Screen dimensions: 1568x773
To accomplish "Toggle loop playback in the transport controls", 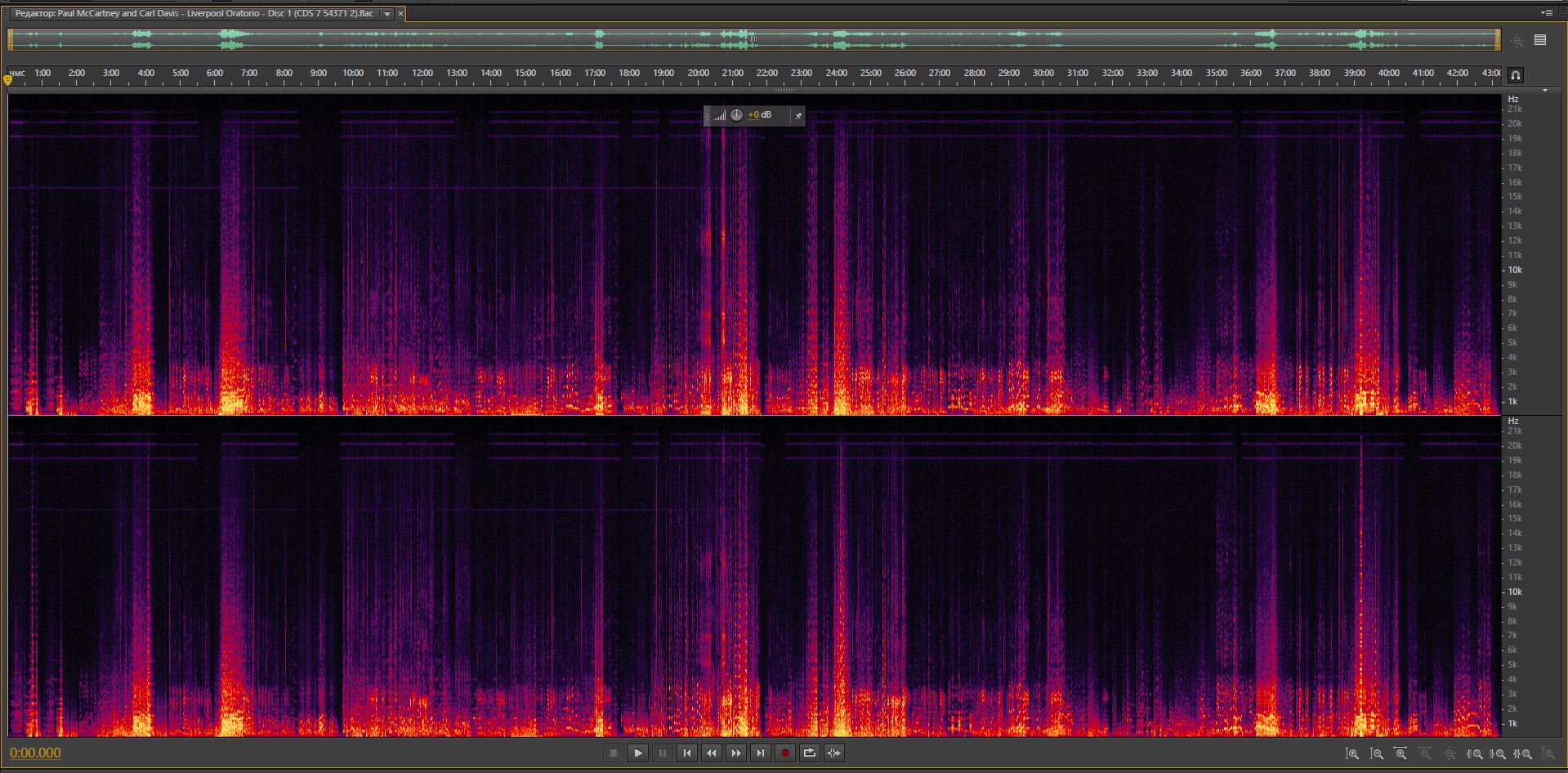I will [810, 753].
